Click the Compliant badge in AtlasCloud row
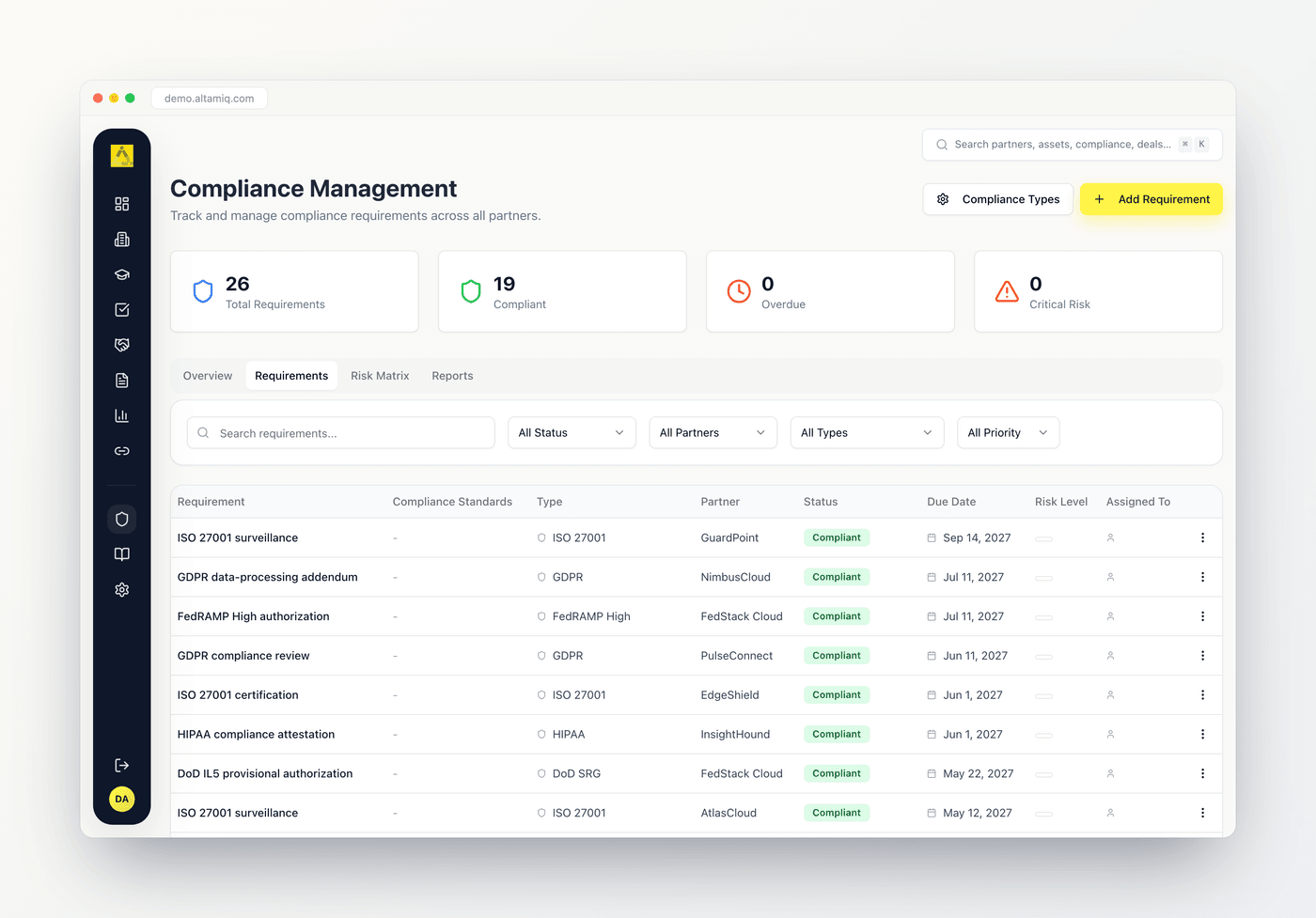 click(x=837, y=813)
